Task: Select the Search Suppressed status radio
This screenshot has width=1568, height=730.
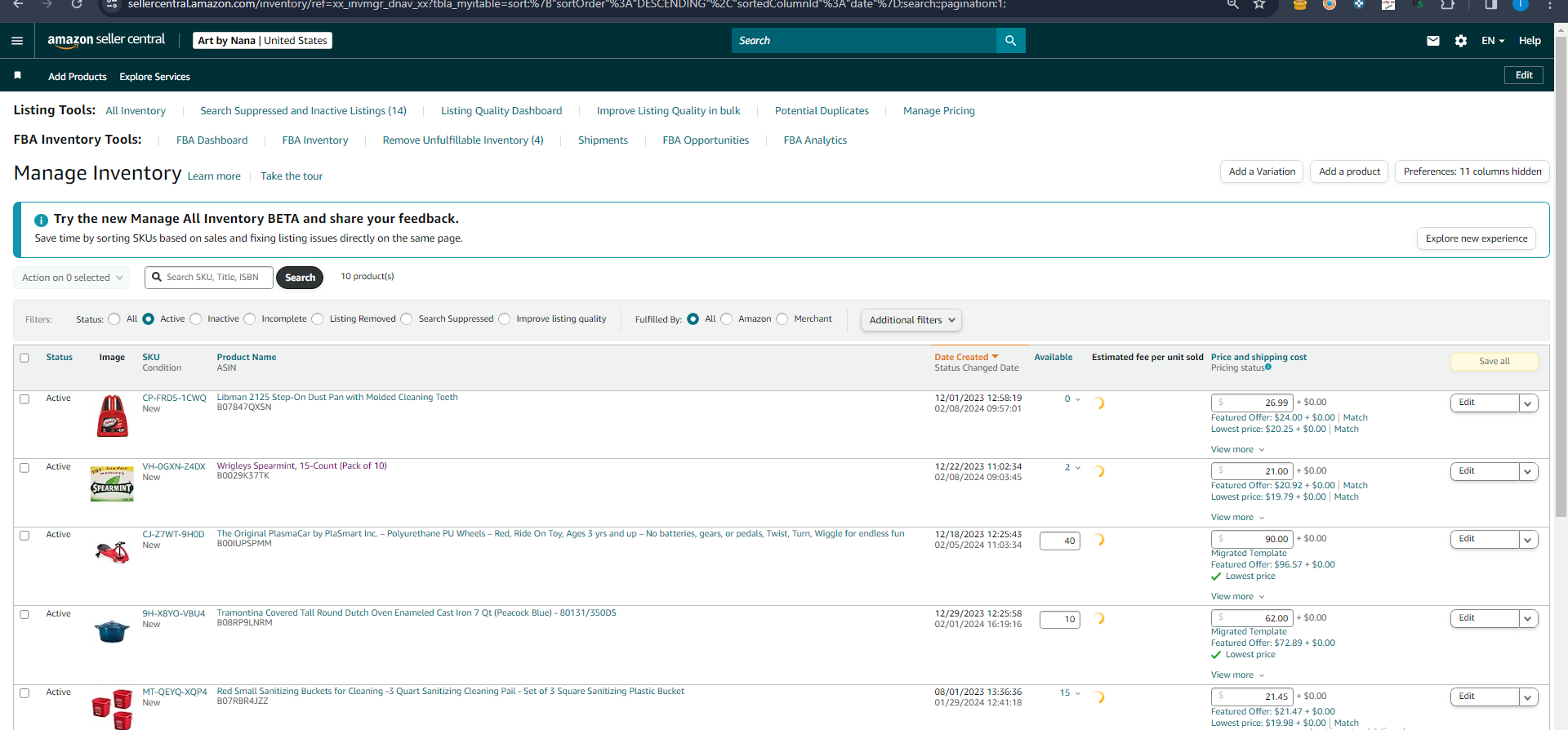Action: pyautogui.click(x=407, y=319)
